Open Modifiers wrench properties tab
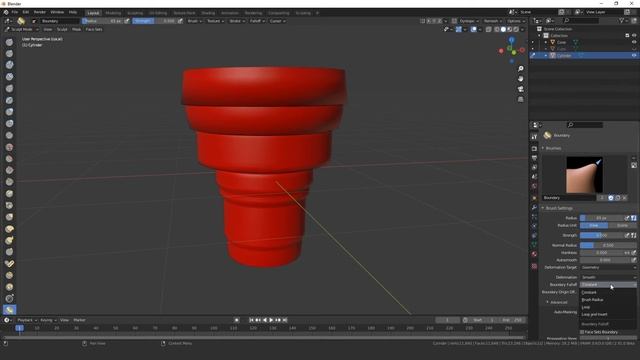 coord(534,207)
